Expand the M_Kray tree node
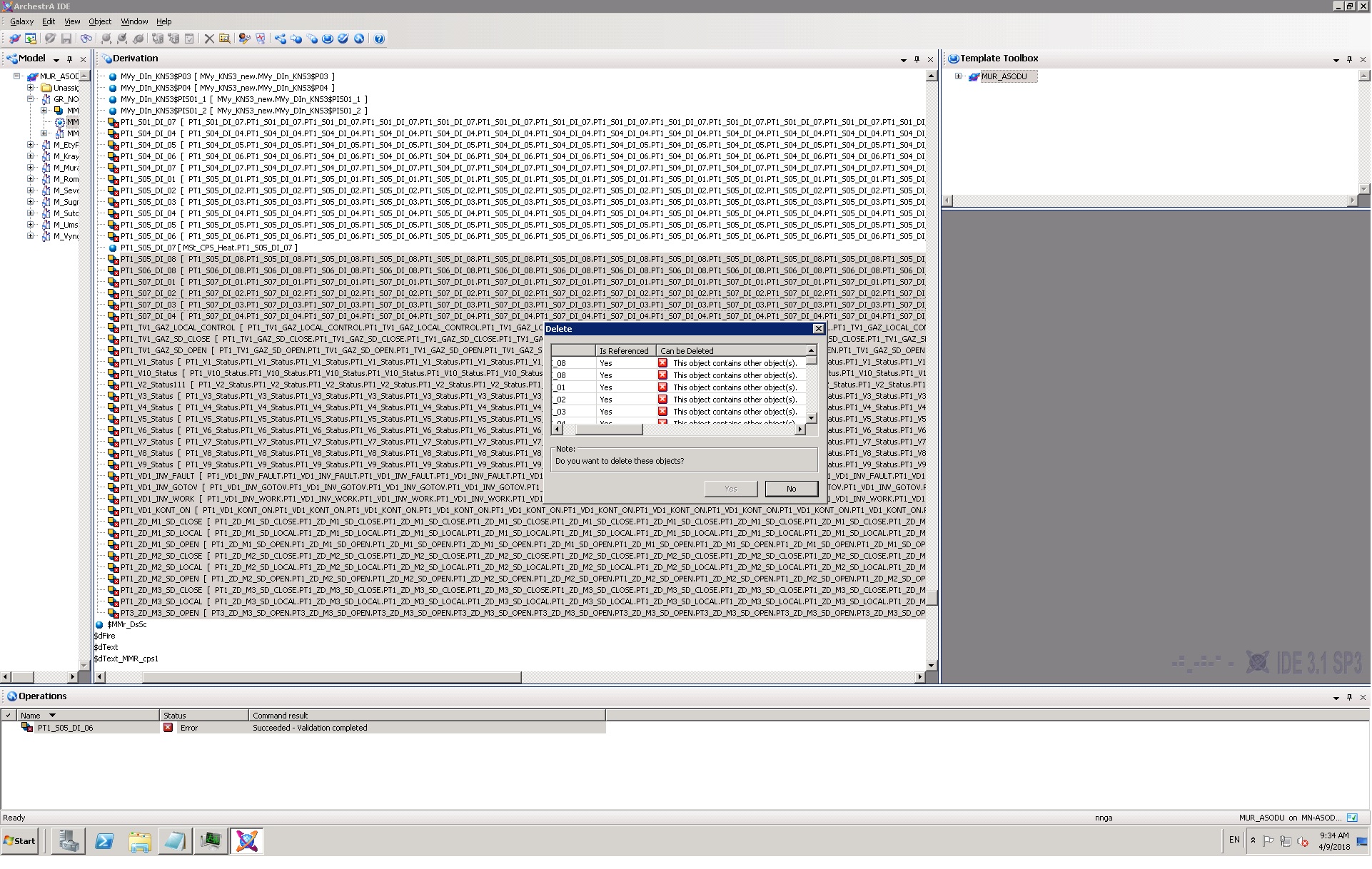 [30, 156]
